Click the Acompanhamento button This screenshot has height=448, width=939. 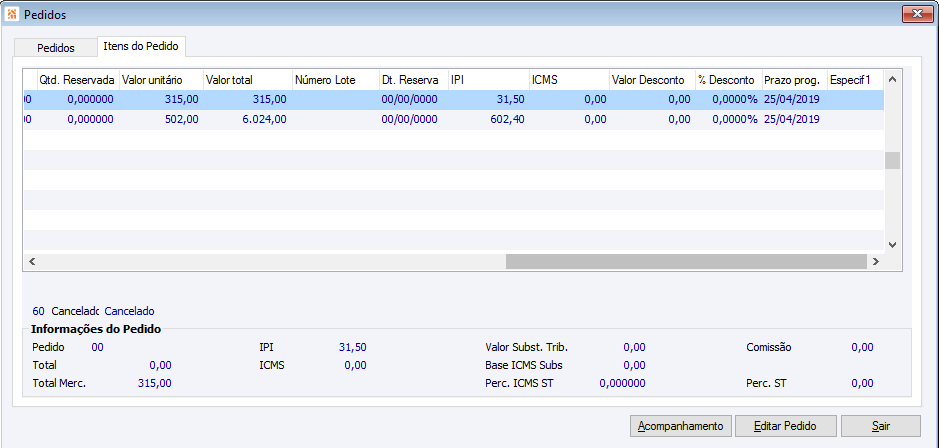coord(681,426)
